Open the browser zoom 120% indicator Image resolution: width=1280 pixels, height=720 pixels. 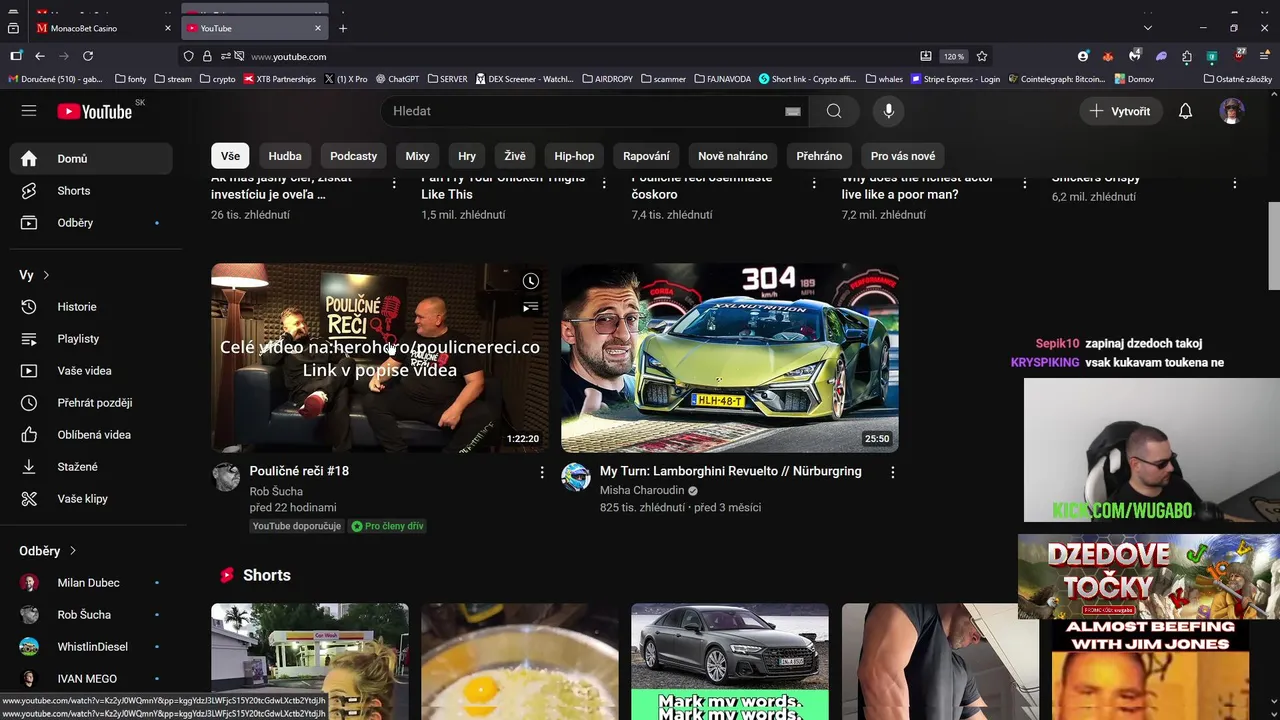click(x=954, y=56)
